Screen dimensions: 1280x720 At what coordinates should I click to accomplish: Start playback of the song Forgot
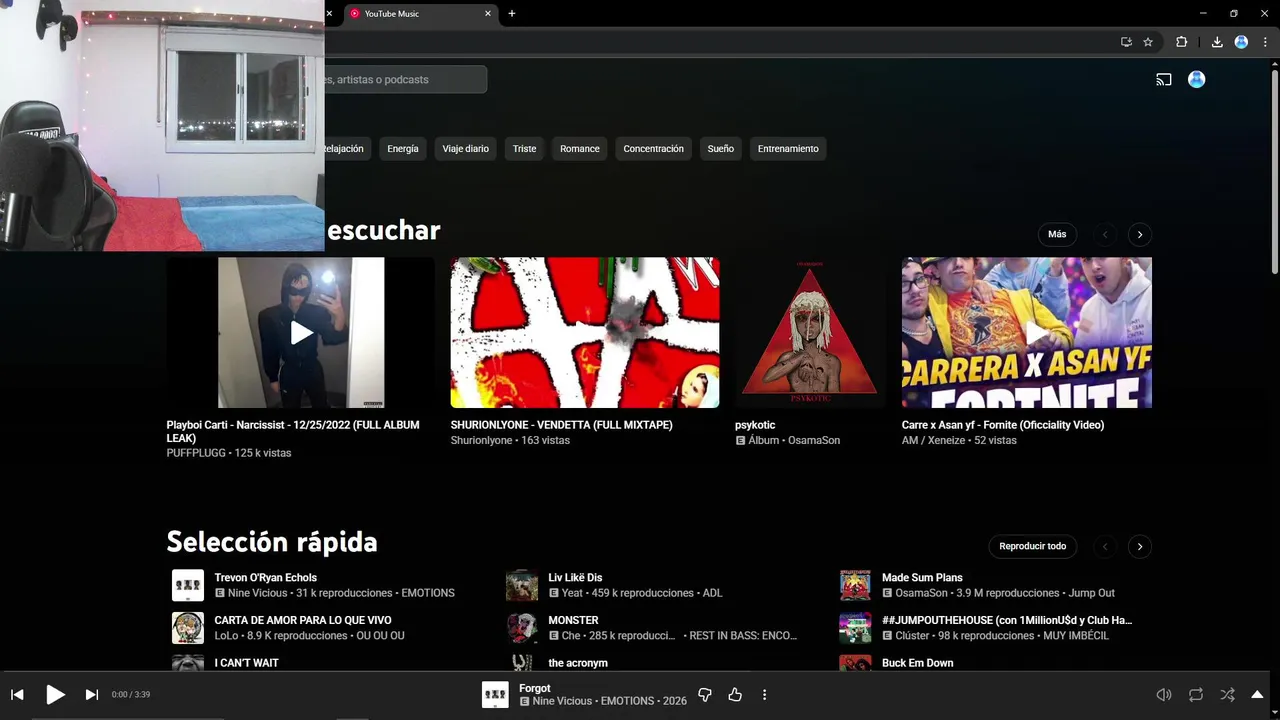pyautogui.click(x=55, y=695)
